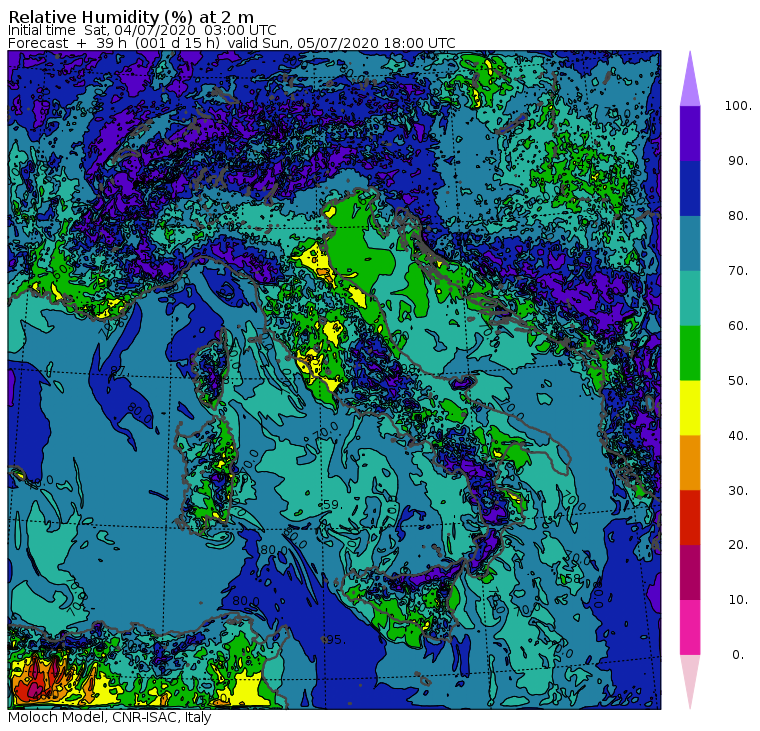The height and width of the screenshot is (731, 760).
Task: Click the '90.' legend label
Action: coord(738,160)
